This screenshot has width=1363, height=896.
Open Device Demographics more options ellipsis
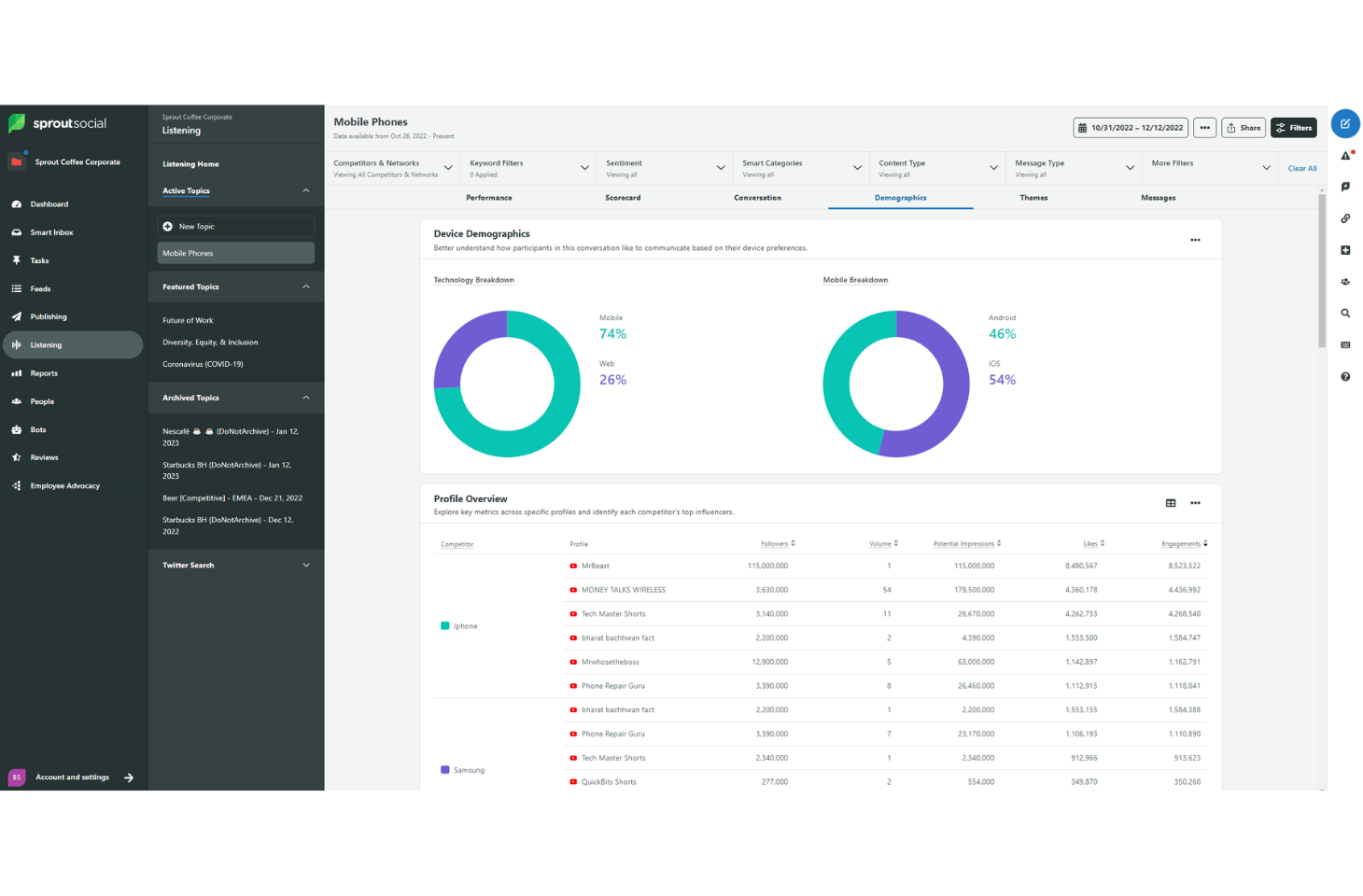[x=1195, y=241]
